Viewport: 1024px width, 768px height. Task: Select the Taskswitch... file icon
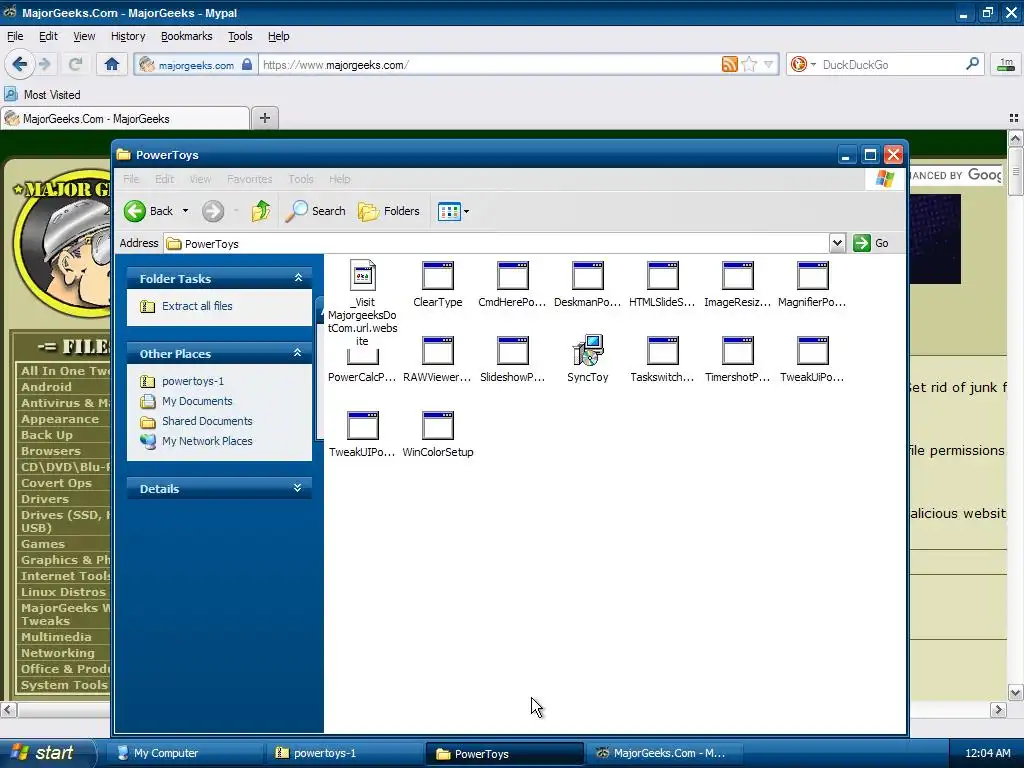[663, 351]
